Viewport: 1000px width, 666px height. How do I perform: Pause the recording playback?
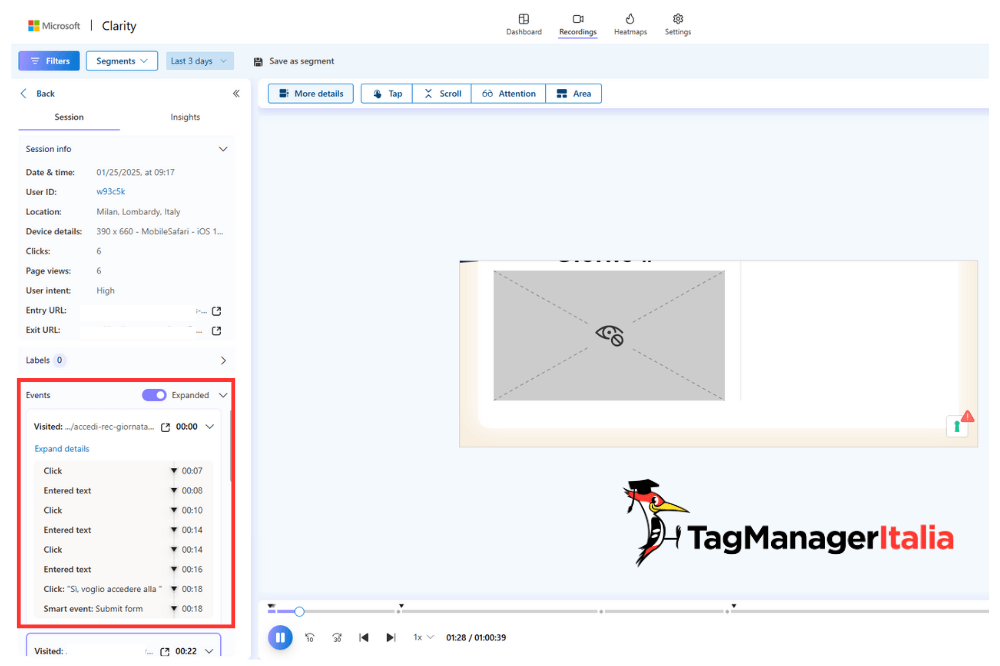pos(280,638)
